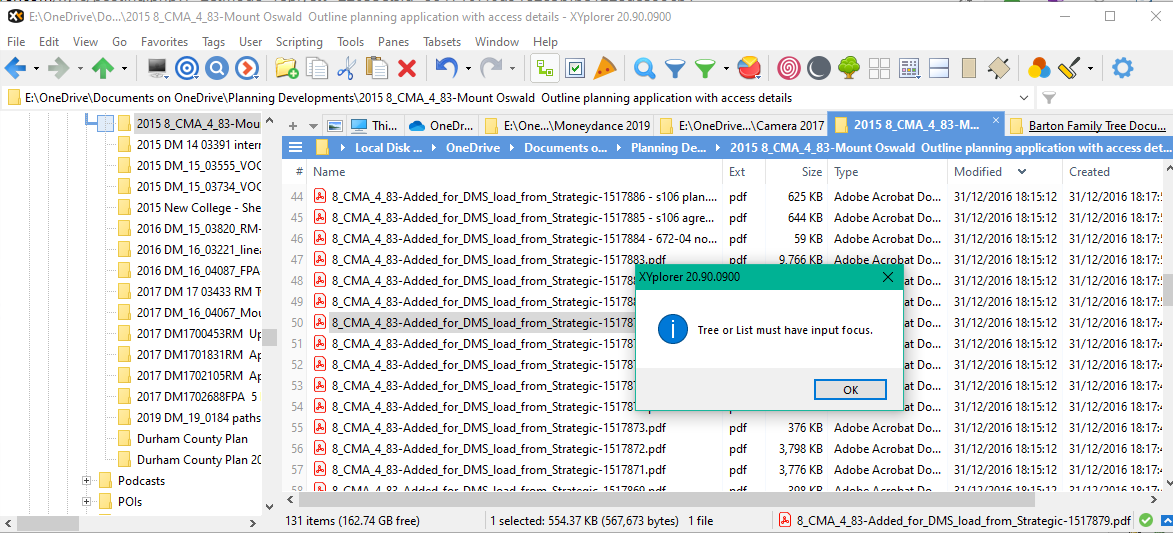Image resolution: width=1173 pixels, height=533 pixels.
Task: Toggle the Dual Pane toolbar button
Action: pos(938,68)
